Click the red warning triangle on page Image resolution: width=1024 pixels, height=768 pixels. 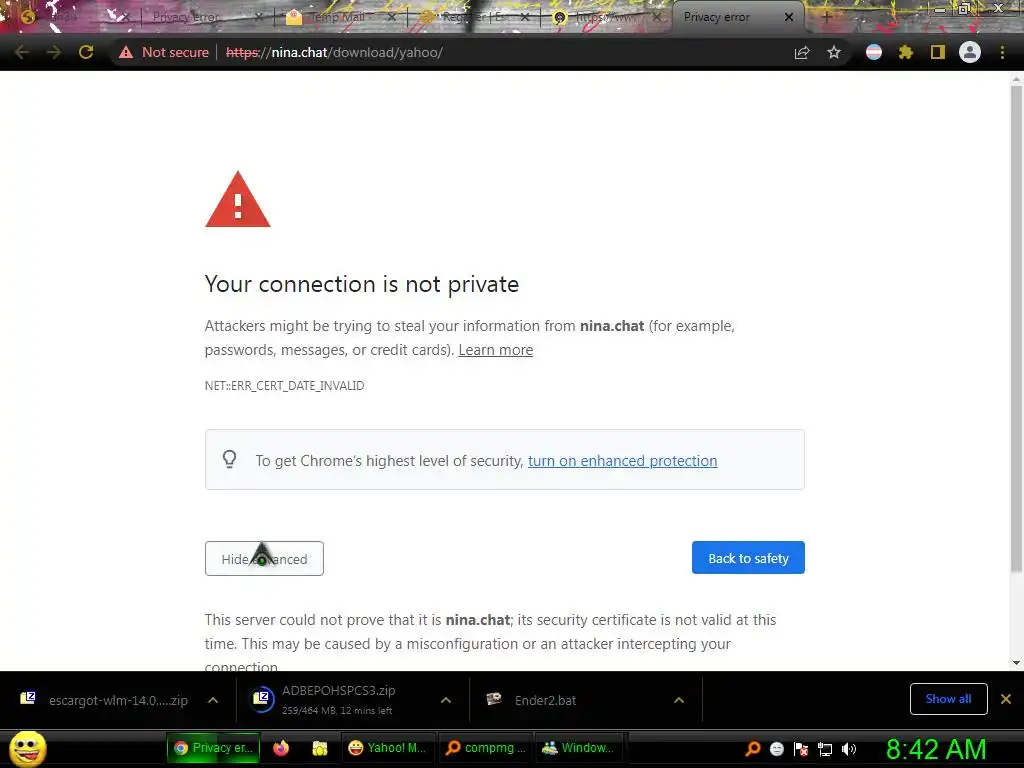pyautogui.click(x=238, y=200)
